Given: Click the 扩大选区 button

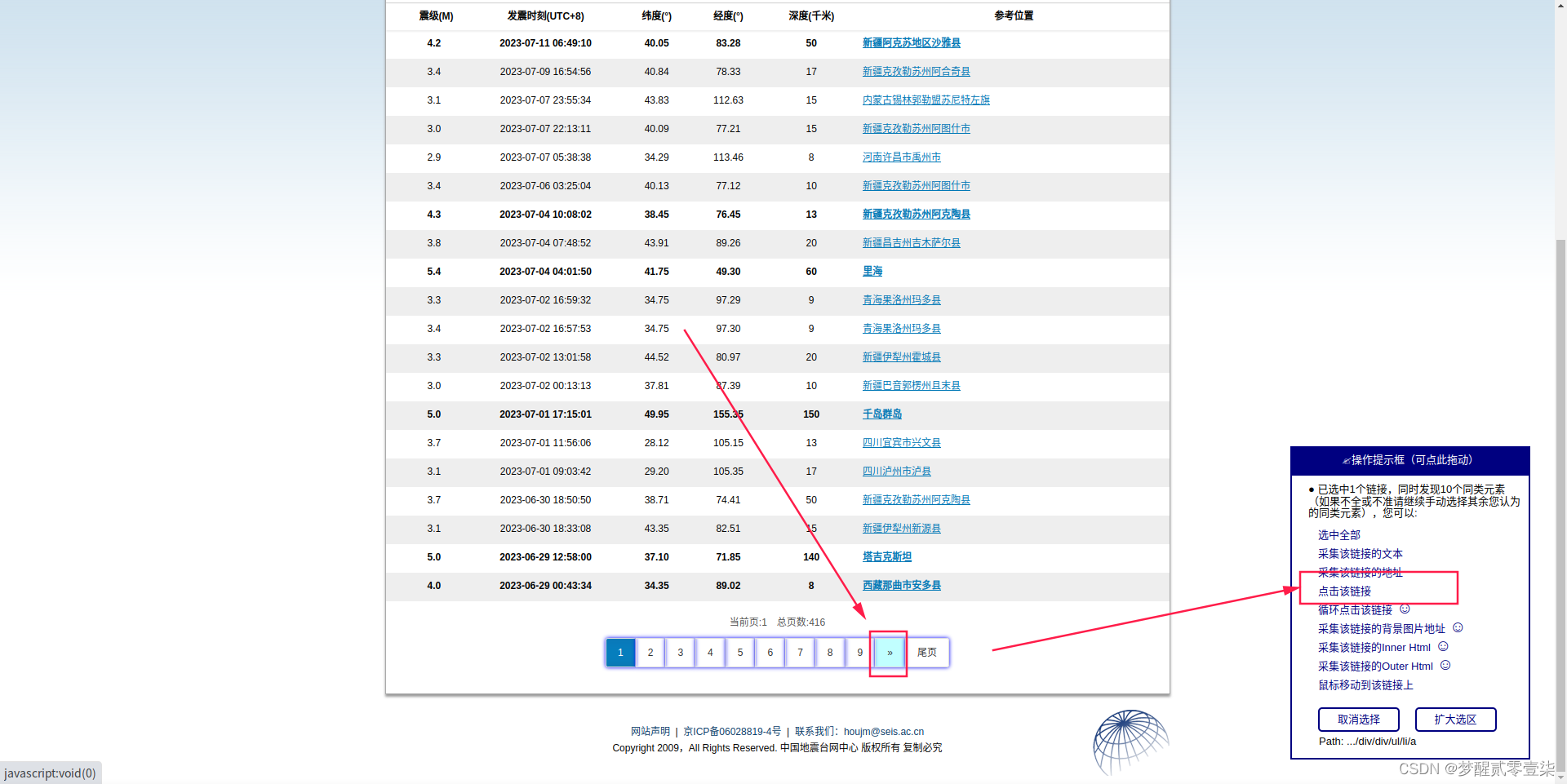Looking at the screenshot, I should [x=1455, y=720].
